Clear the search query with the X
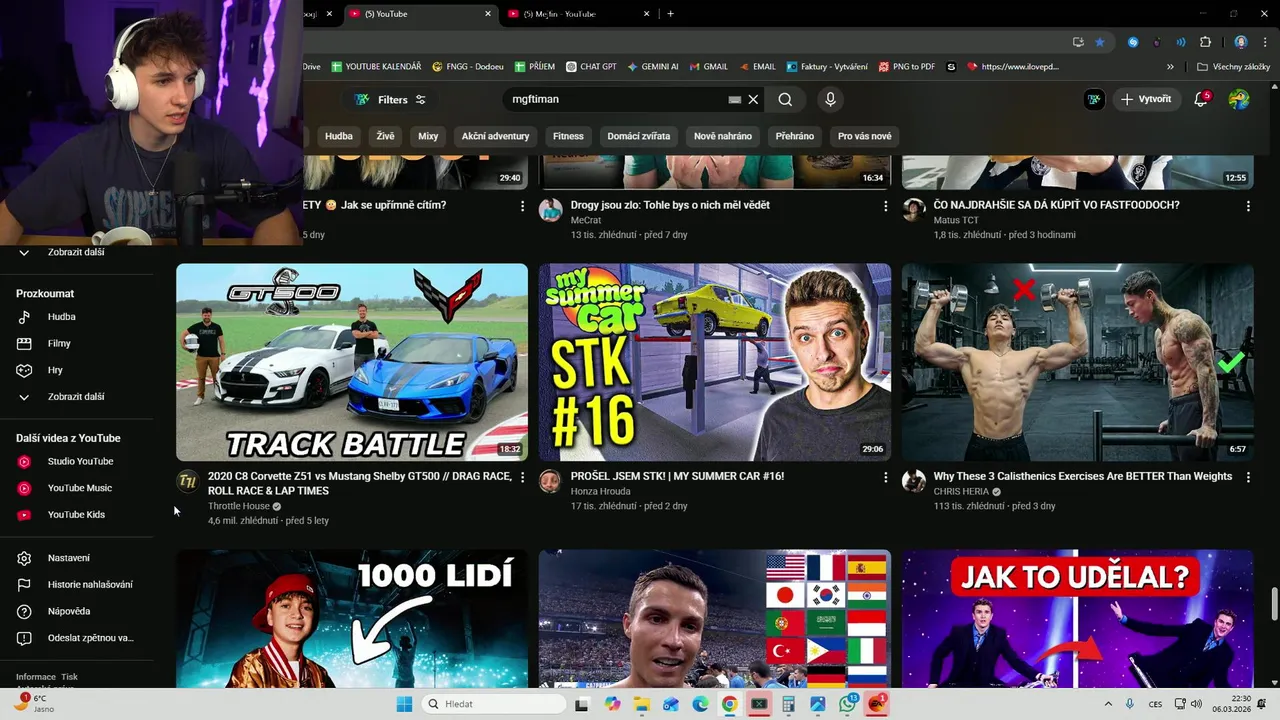Viewport: 1280px width, 720px height. (754, 99)
